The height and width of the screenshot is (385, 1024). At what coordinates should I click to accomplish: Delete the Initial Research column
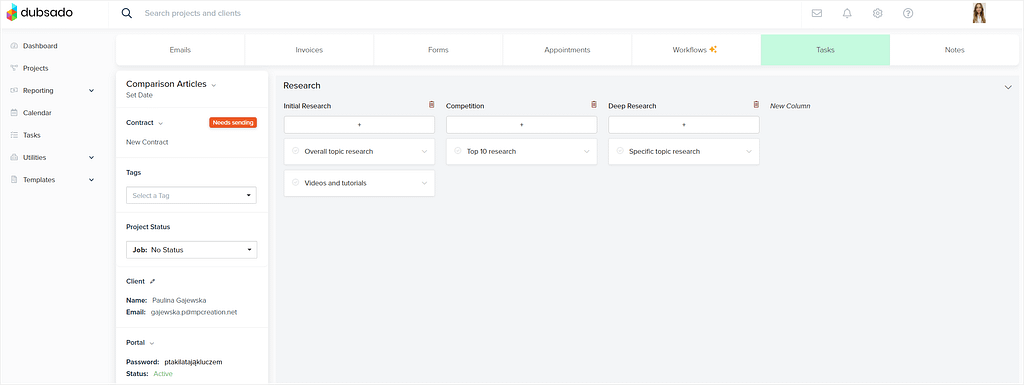click(431, 105)
